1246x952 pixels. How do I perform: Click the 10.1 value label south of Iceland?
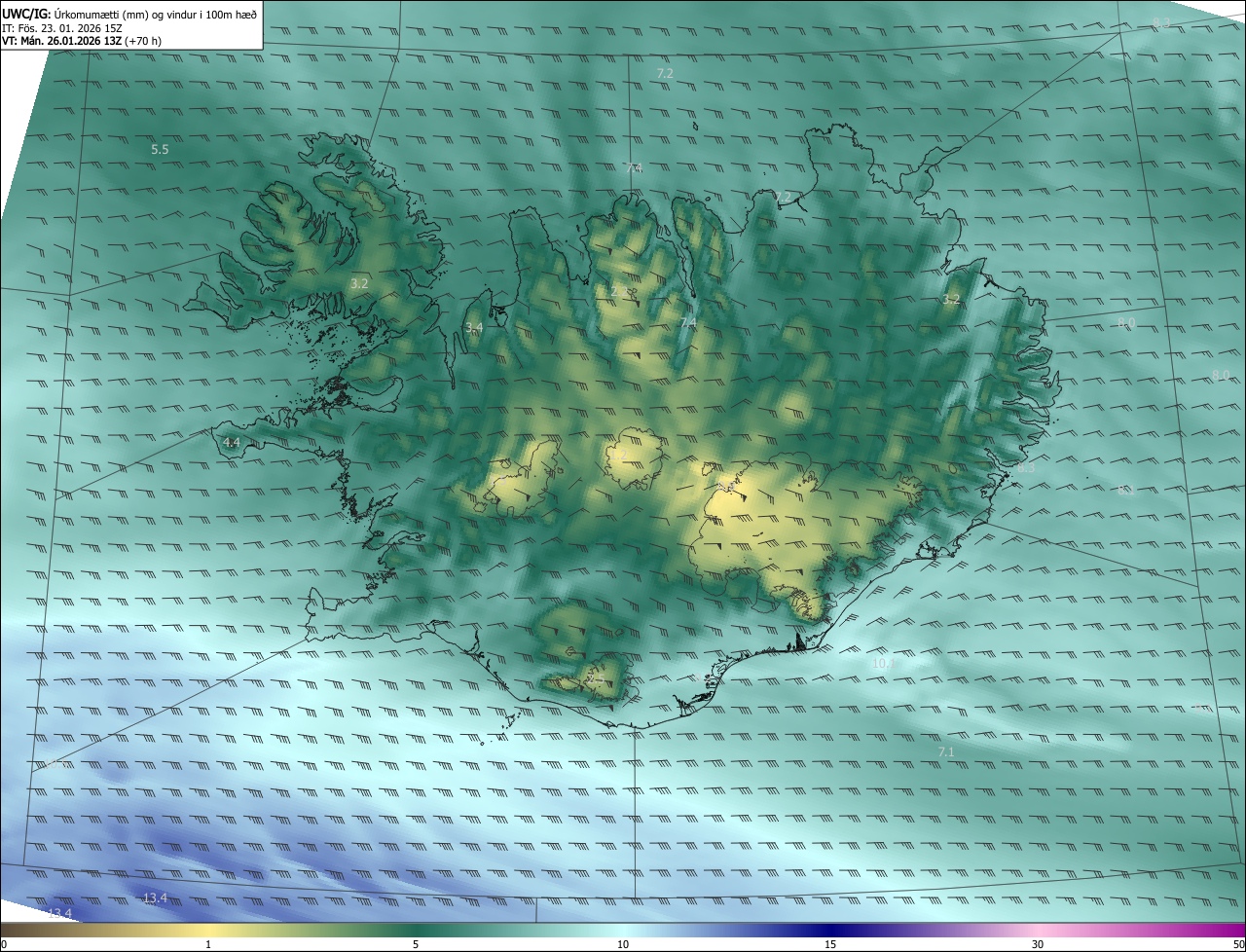[884, 663]
